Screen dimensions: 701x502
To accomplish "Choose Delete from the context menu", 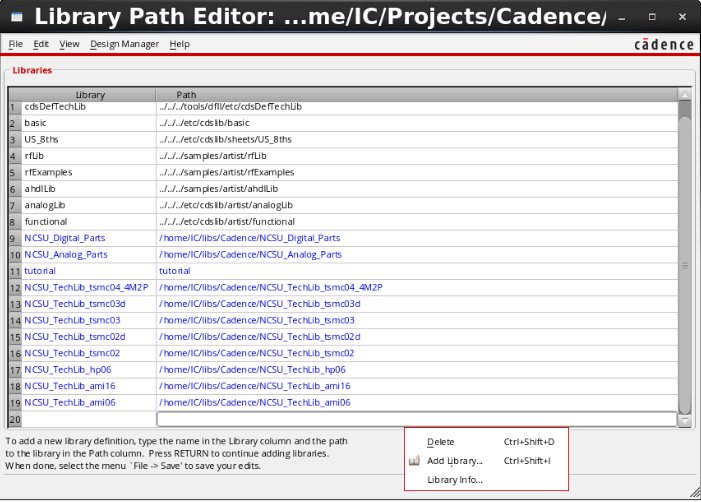I will click(x=440, y=442).
